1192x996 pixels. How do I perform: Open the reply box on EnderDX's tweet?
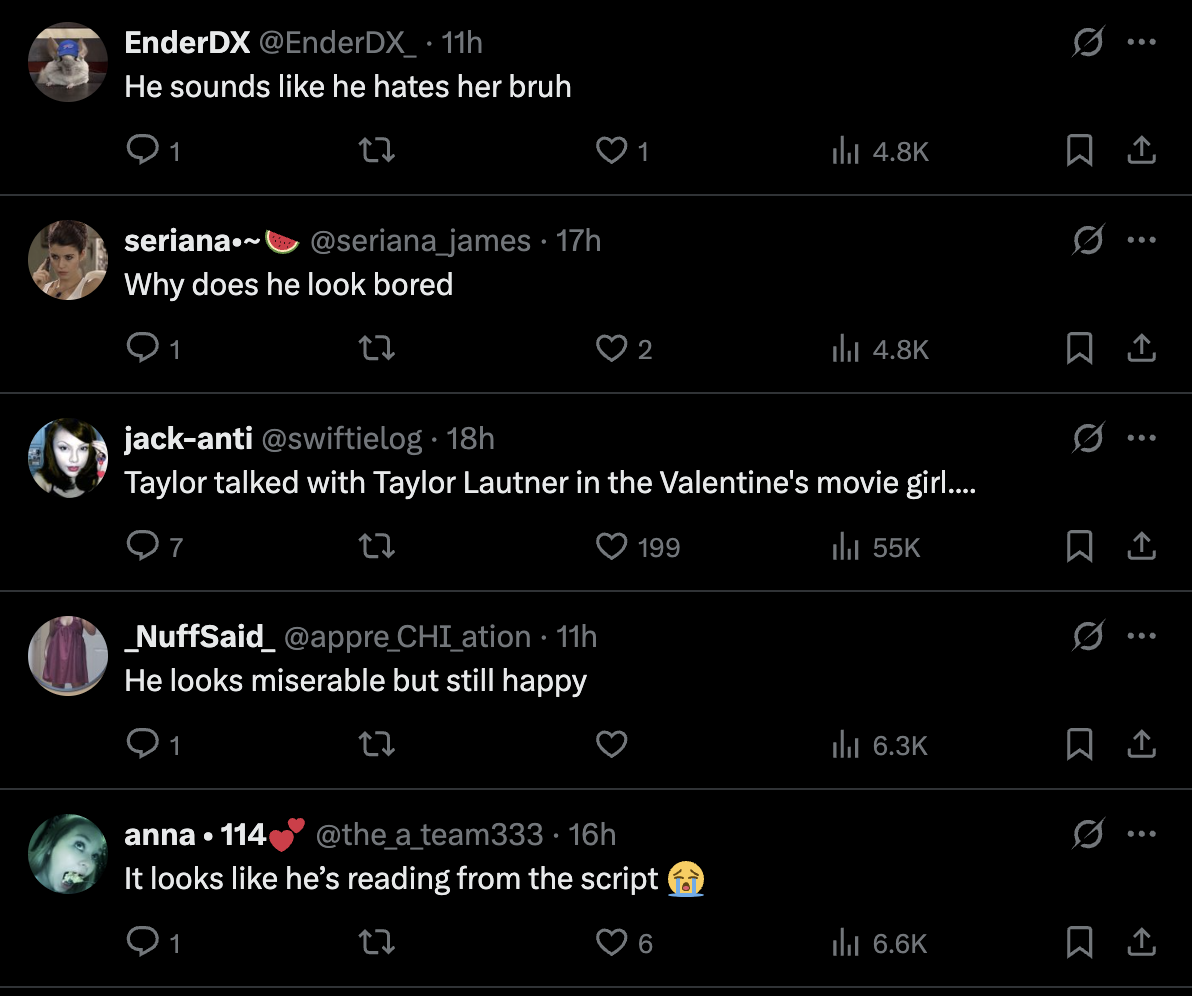143,150
